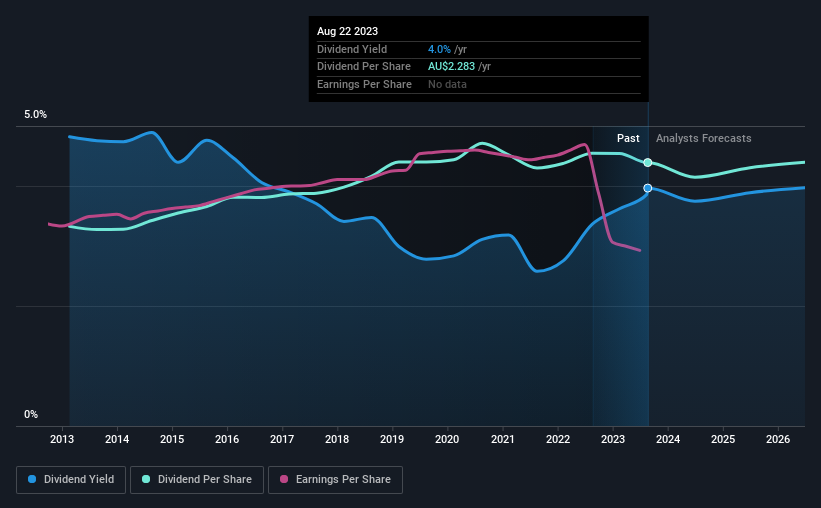Click the 2019 x-axis year label

(392, 439)
